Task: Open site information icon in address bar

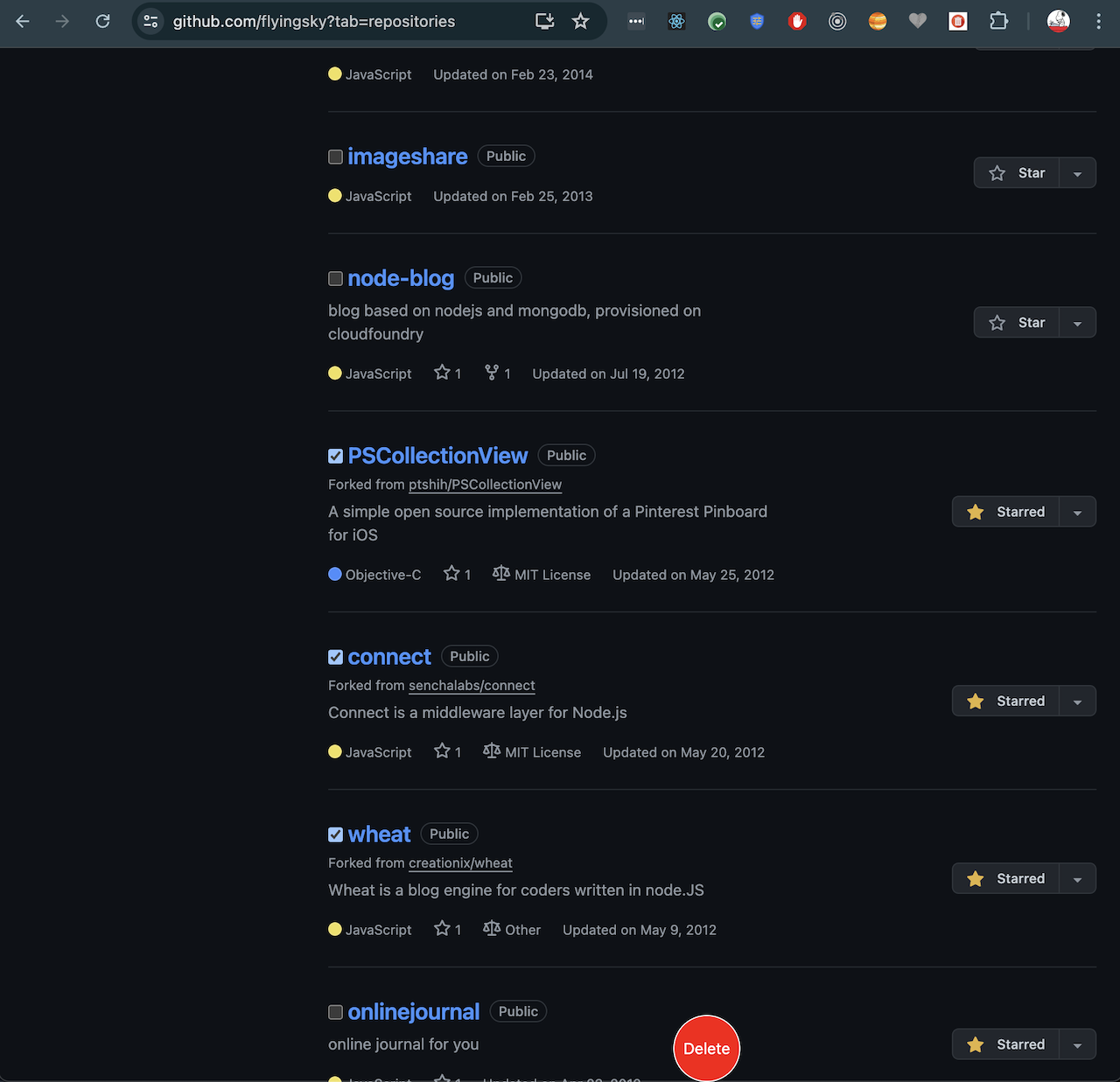Action: point(150,21)
